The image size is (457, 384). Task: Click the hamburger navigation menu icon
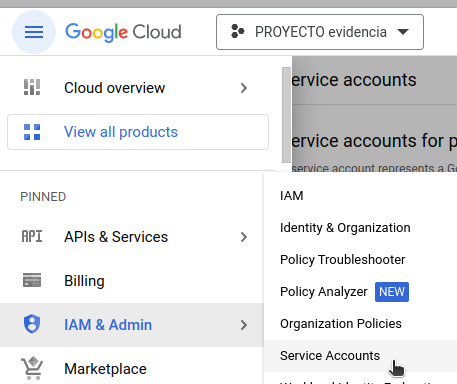pyautogui.click(x=34, y=32)
